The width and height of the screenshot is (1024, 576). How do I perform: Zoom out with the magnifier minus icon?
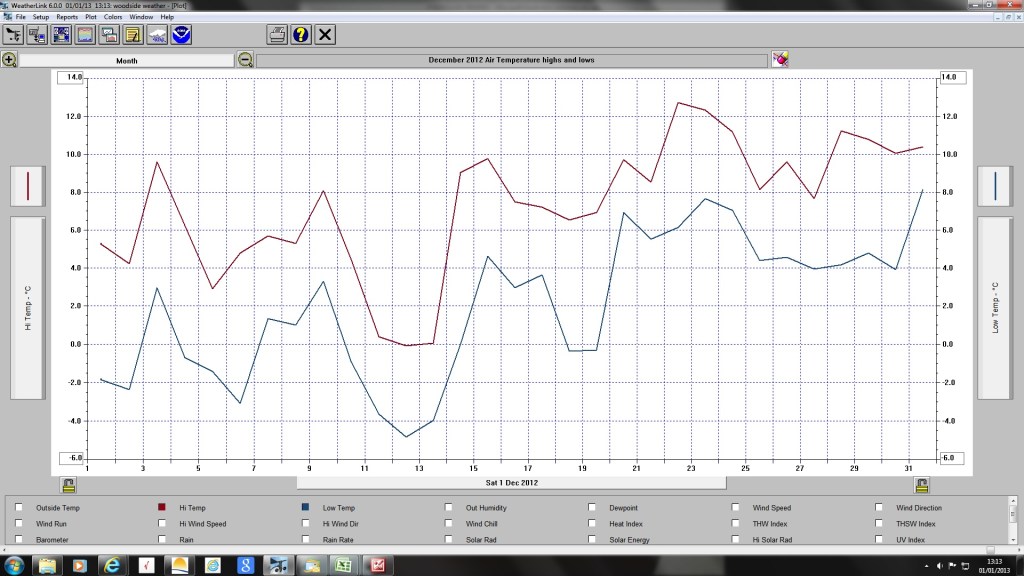[244, 59]
